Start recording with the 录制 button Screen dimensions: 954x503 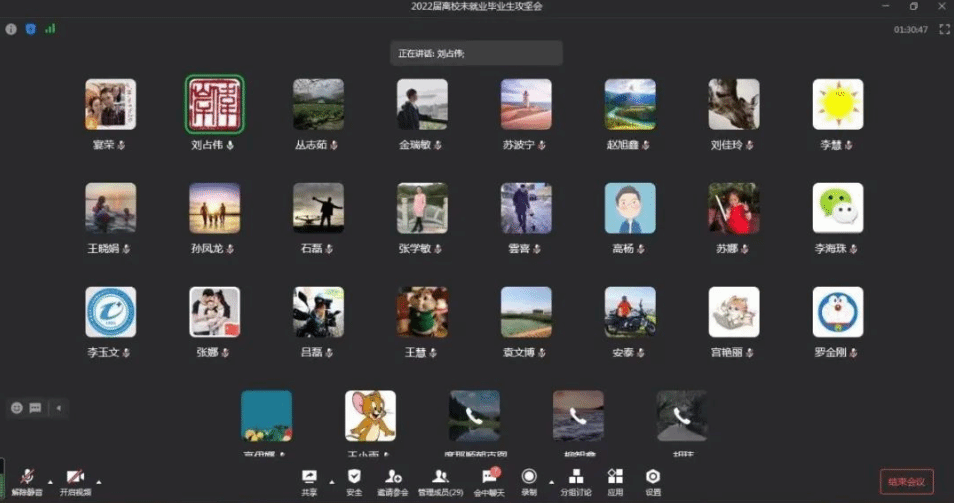coord(529,477)
